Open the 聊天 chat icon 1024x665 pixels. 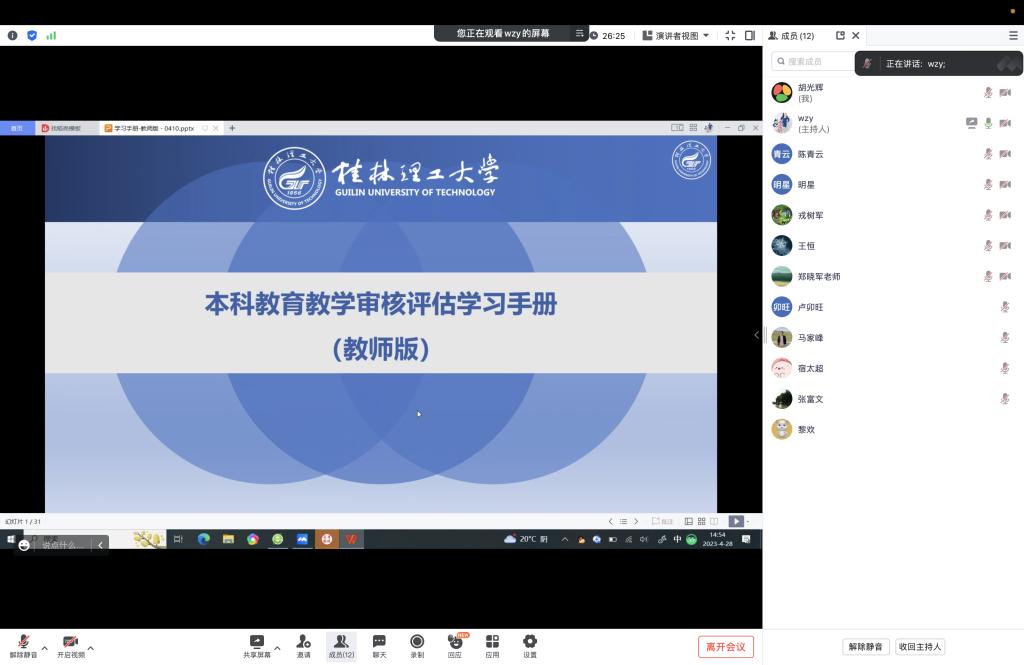[379, 641]
